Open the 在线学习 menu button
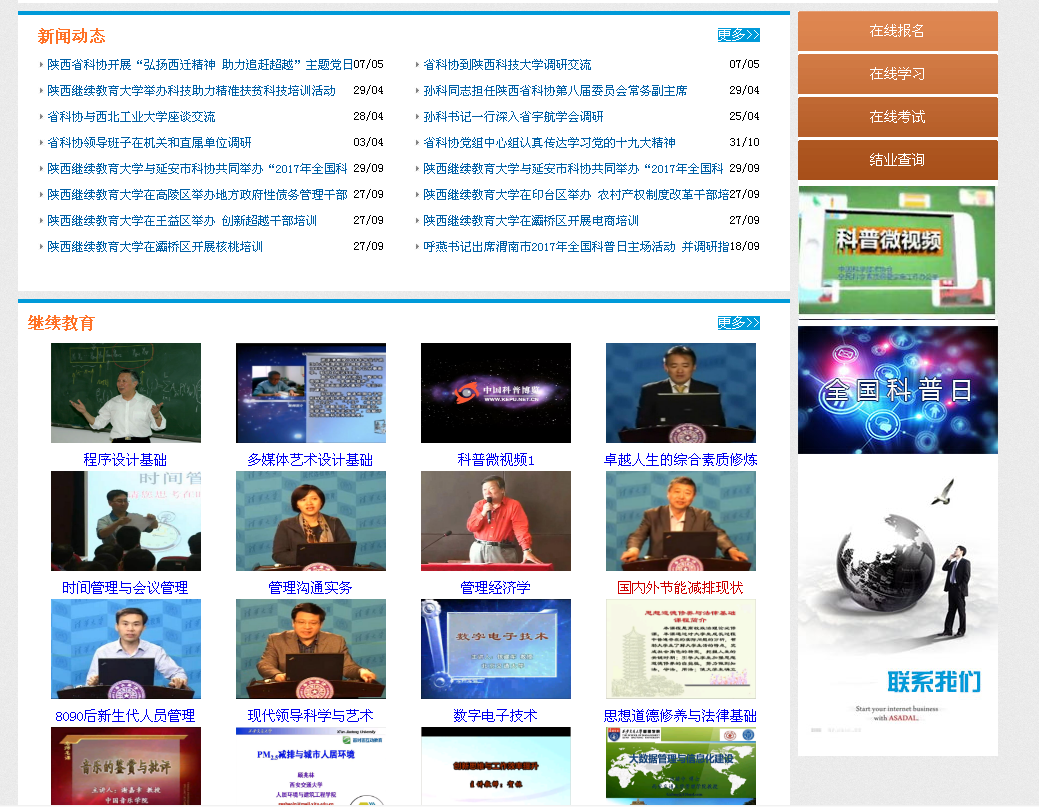 pos(897,74)
